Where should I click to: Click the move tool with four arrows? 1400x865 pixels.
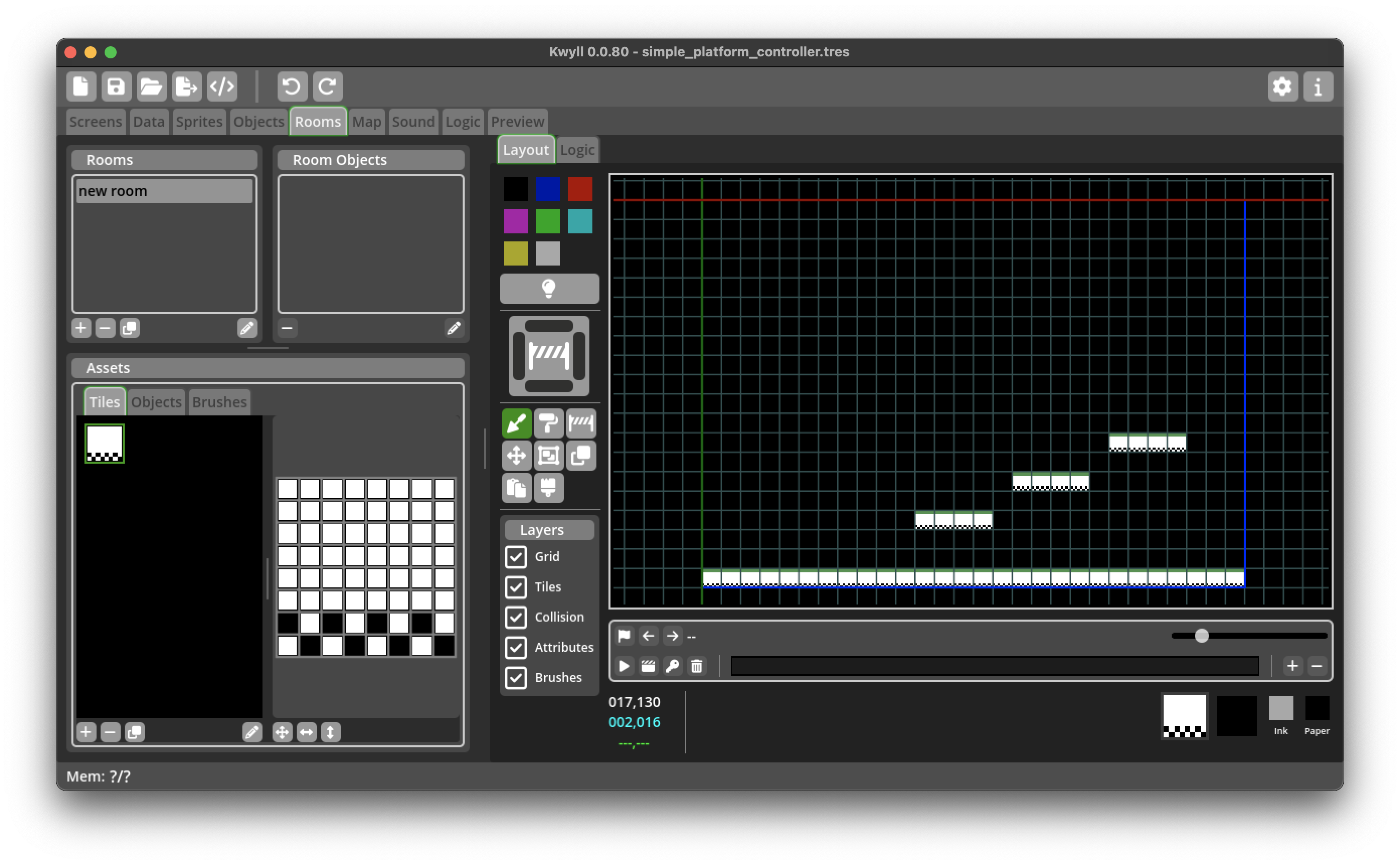pyautogui.click(x=516, y=456)
